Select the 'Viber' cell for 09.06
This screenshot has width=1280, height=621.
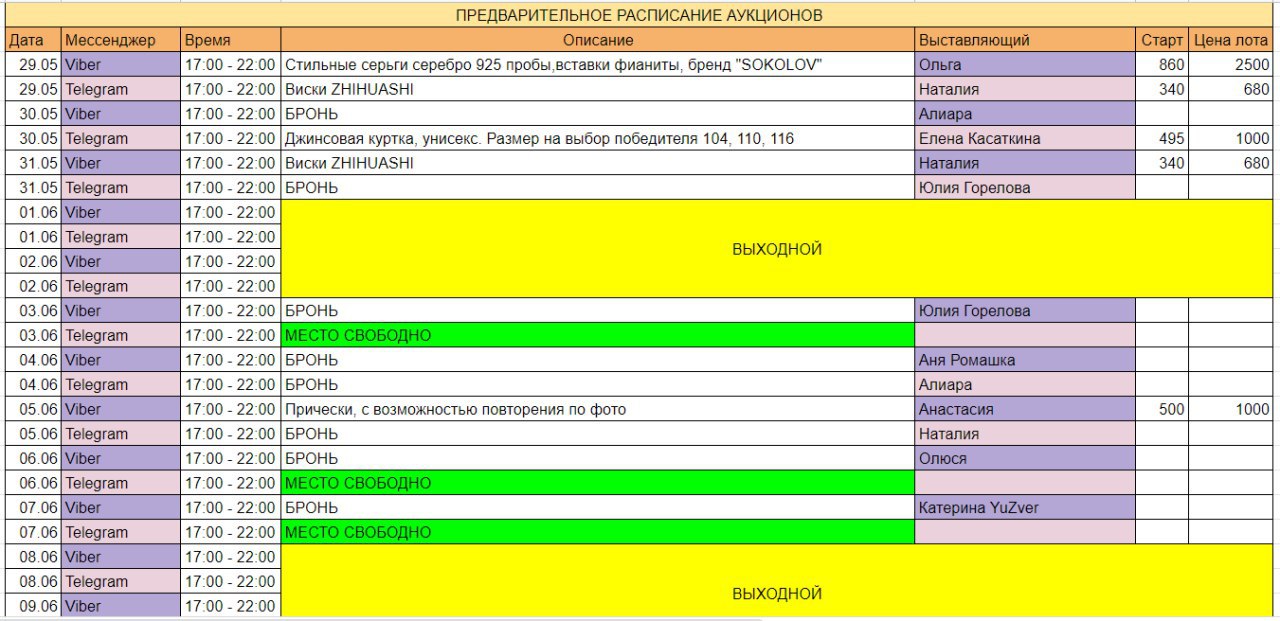click(121, 606)
